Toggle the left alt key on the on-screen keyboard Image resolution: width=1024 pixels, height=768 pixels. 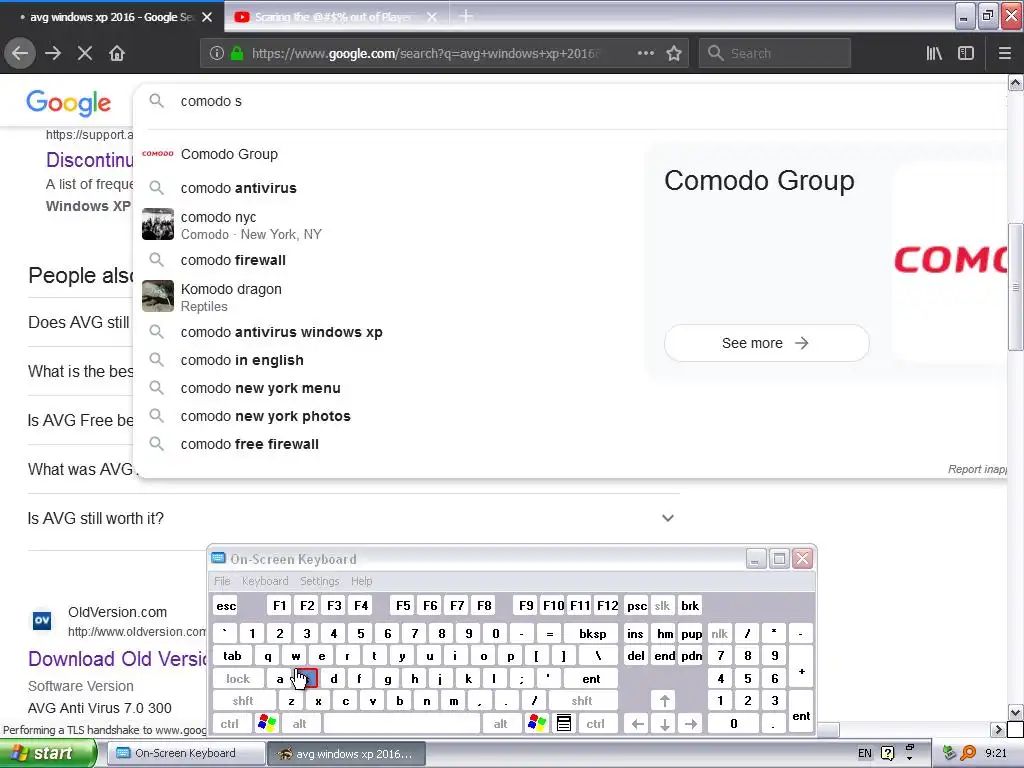tap(299, 724)
